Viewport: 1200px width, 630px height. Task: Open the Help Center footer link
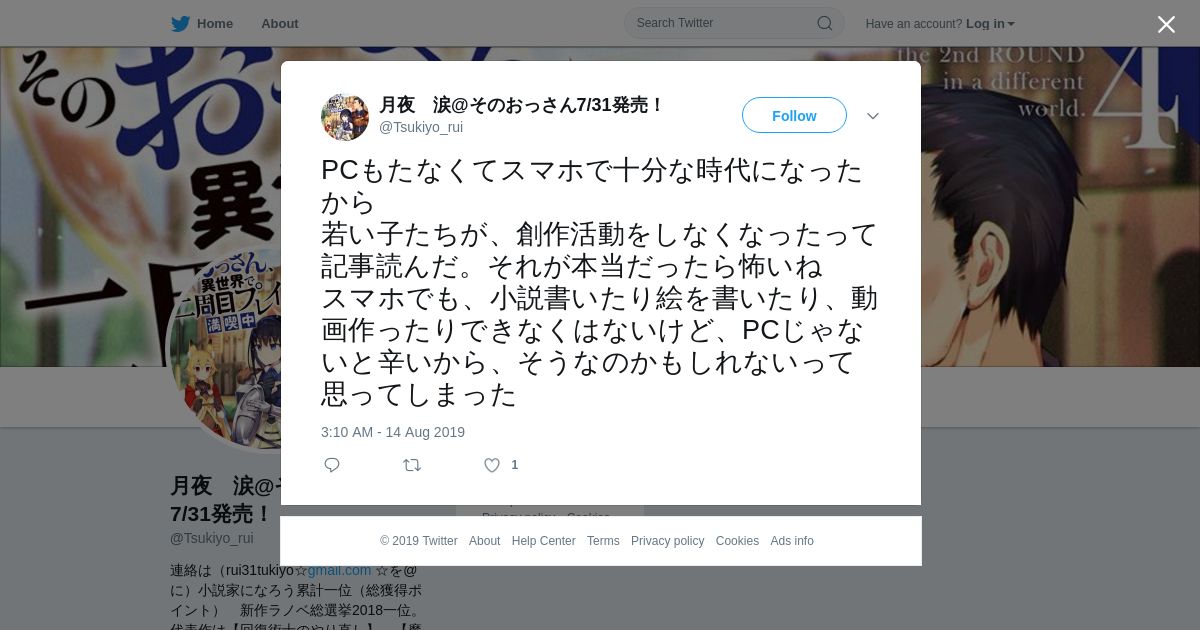coord(543,541)
